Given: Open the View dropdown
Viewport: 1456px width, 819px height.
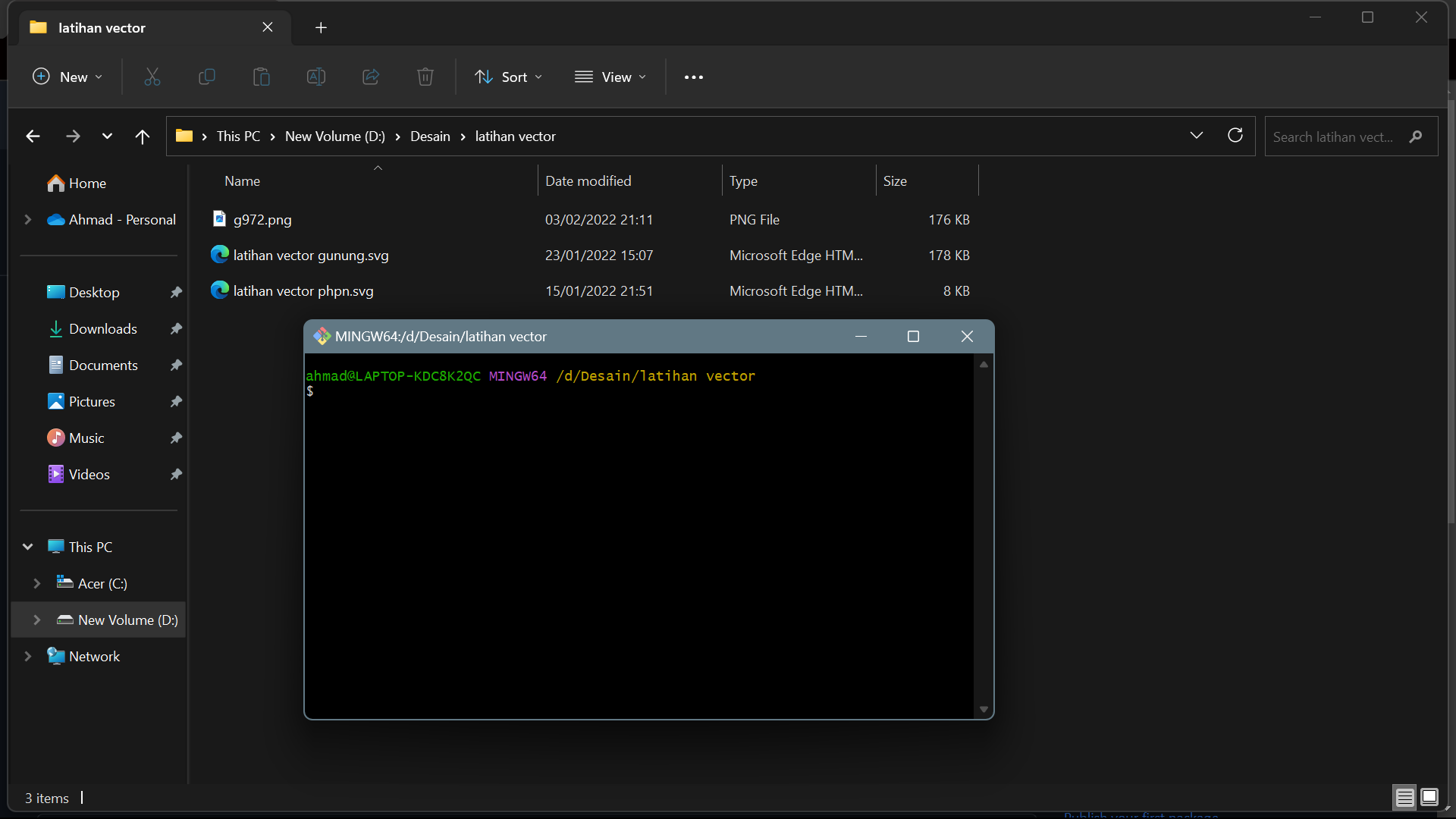Looking at the screenshot, I should [611, 77].
